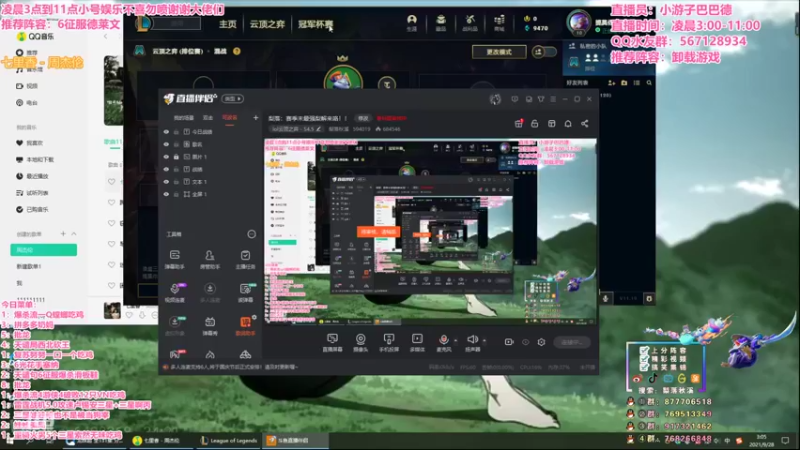Viewport: 800px width, 450px height.
Task: Click 修改 button beside stream title
Action: [363, 118]
